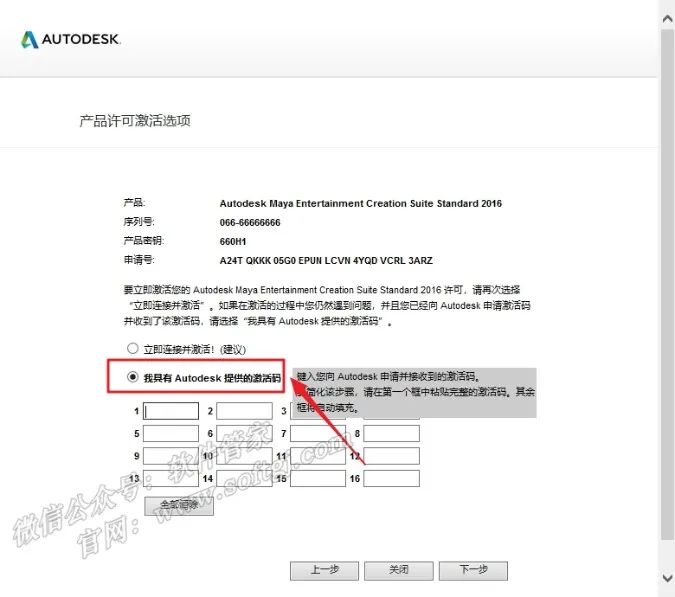Click the scrollbar down arrow
This screenshot has width=675, height=597.
click(667, 577)
